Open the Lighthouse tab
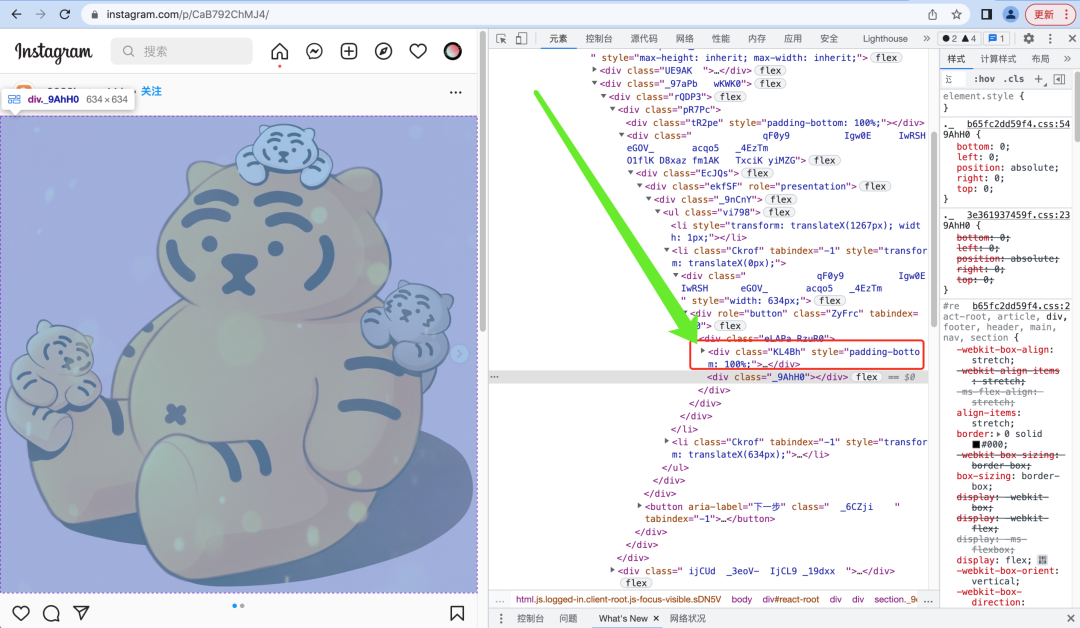 pos(885,39)
